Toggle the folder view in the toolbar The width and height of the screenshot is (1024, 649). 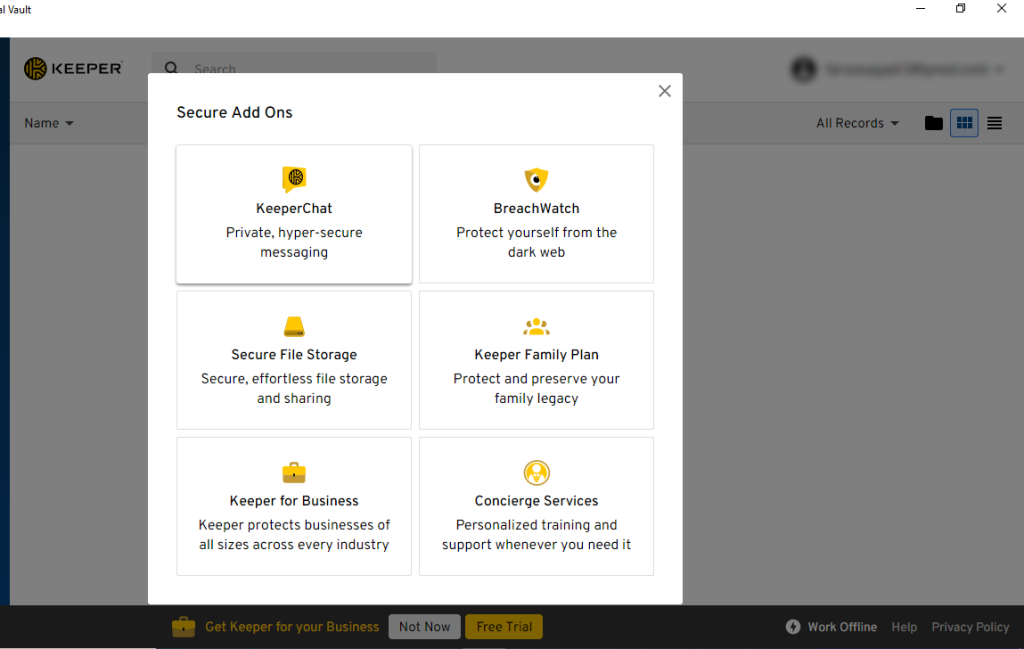click(x=933, y=122)
